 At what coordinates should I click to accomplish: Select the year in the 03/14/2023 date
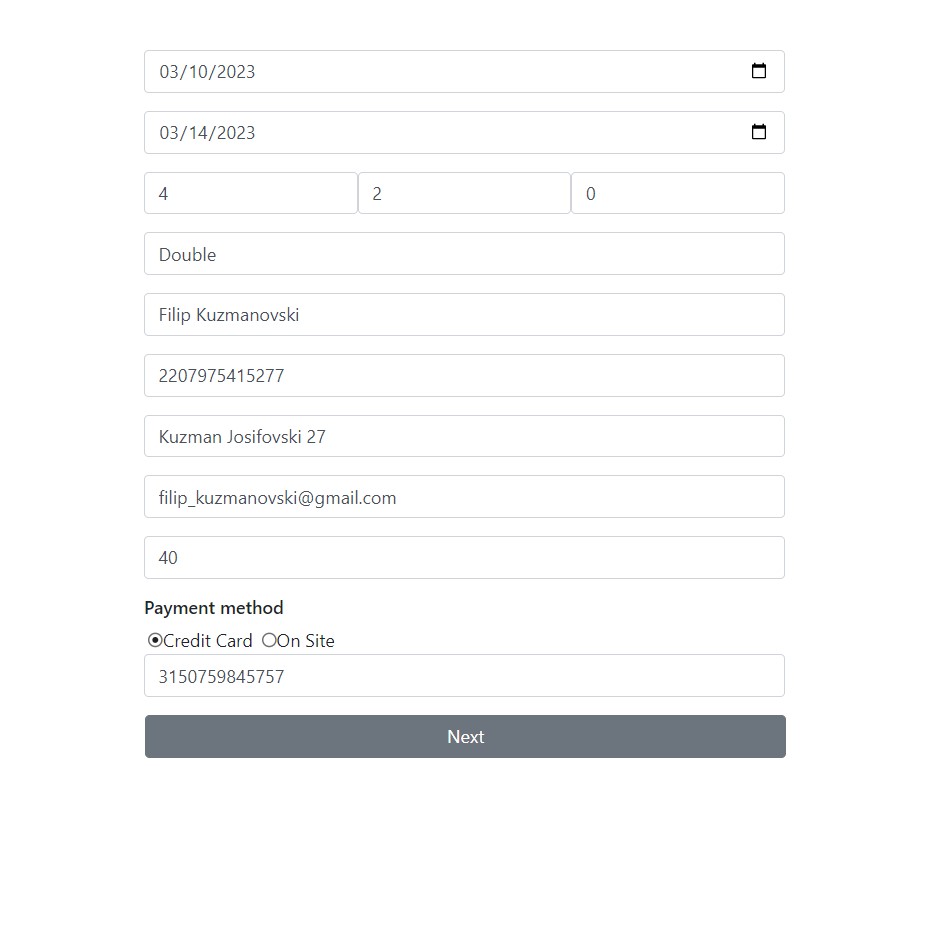(234, 133)
